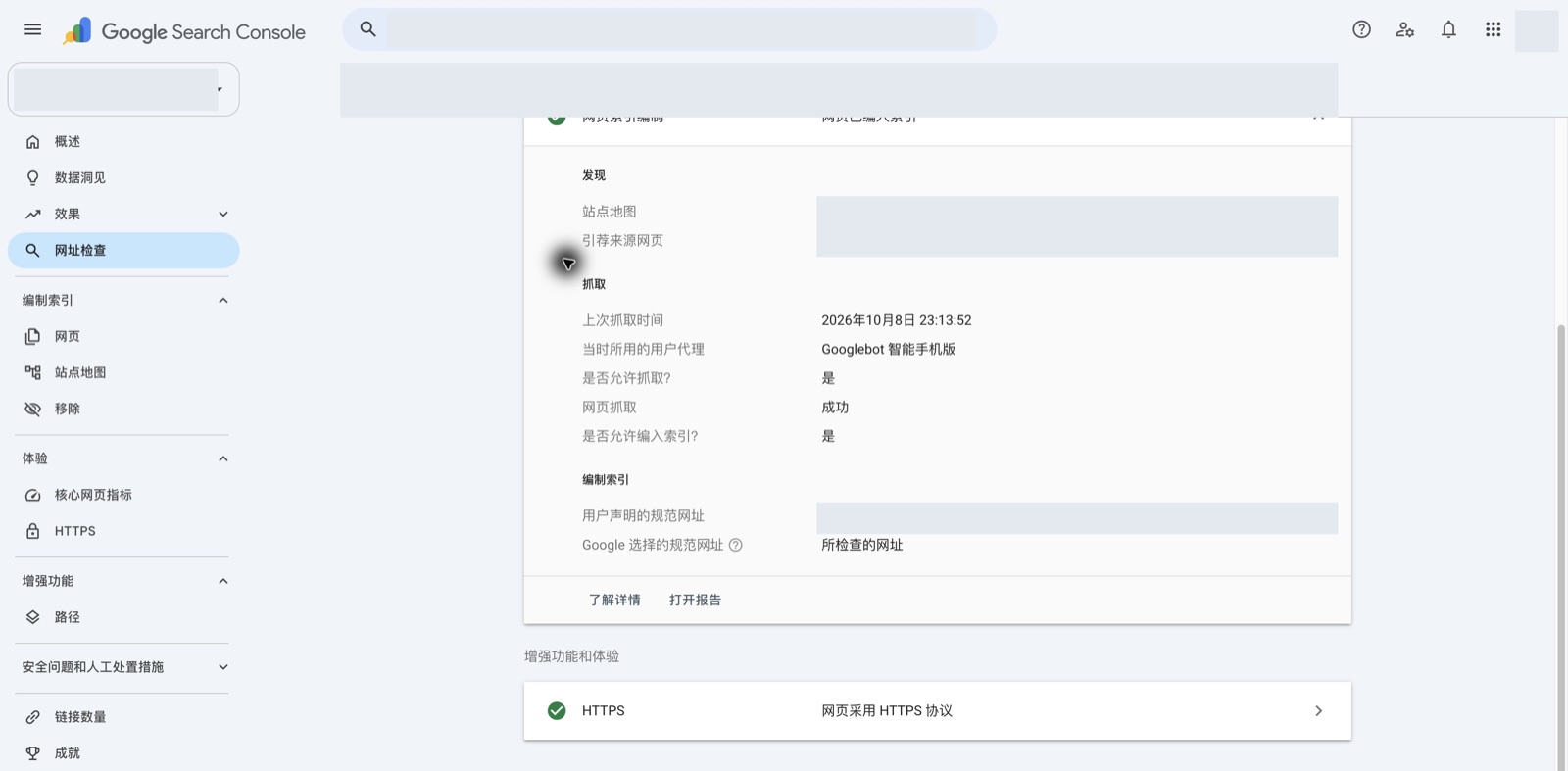Open the 移除 removals page
This screenshot has height=771, width=1568.
(x=123, y=409)
